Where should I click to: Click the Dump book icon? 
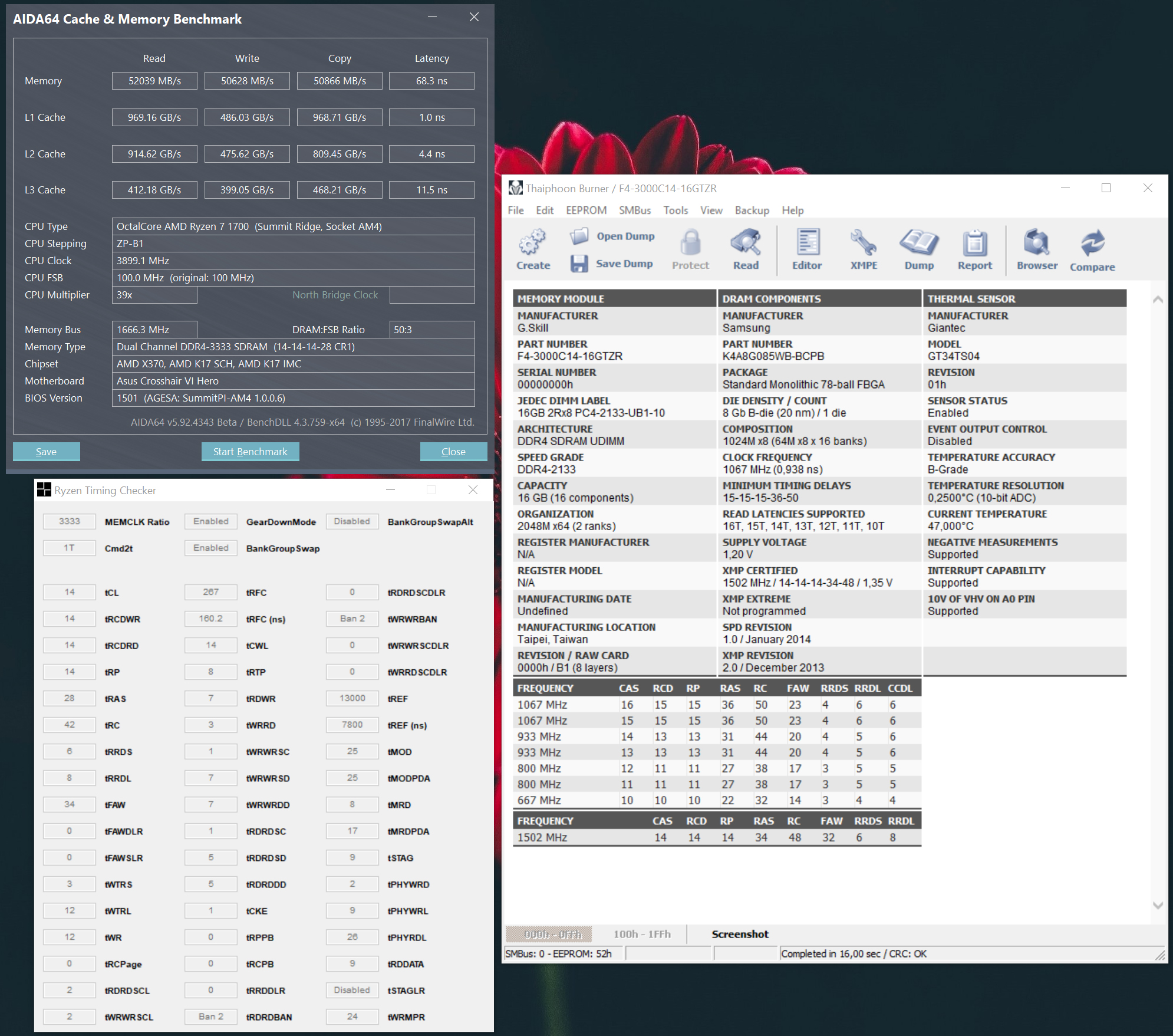tap(919, 242)
